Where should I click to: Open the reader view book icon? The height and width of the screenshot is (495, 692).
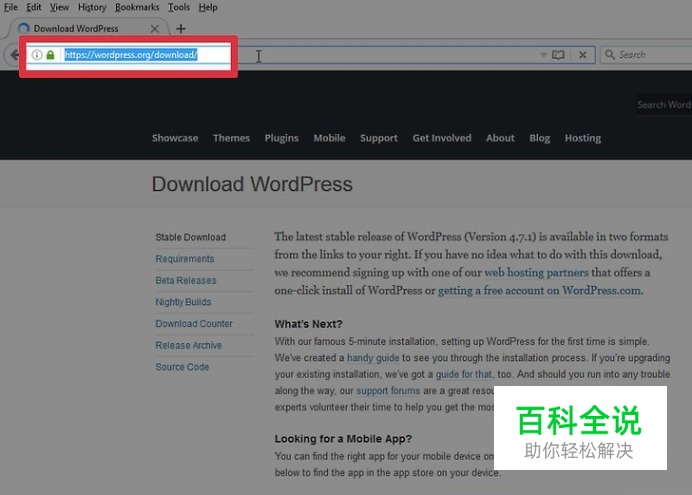(x=558, y=55)
